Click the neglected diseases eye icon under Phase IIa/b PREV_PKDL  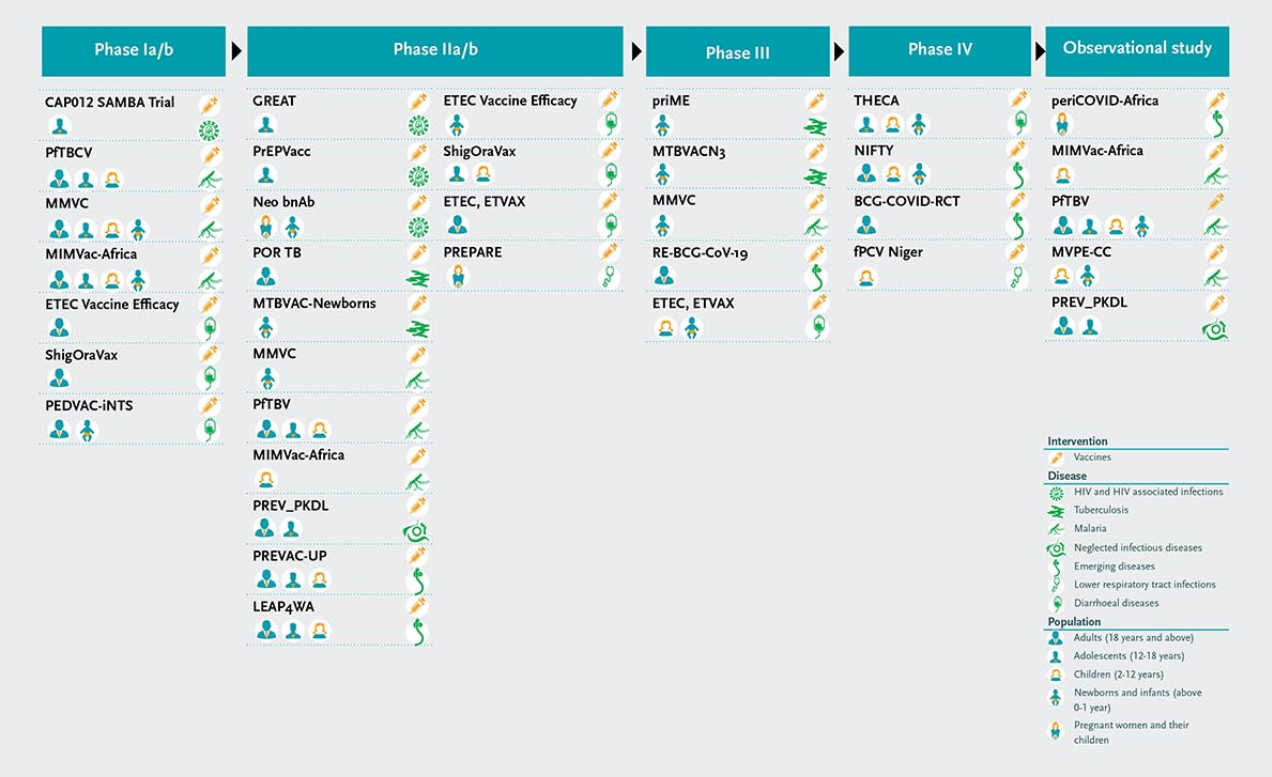[416, 531]
